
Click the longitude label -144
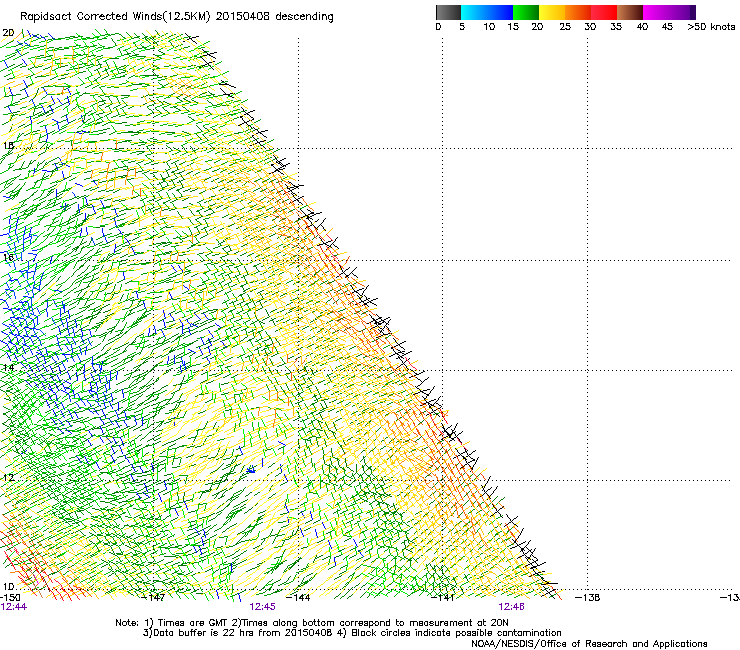tap(299, 598)
